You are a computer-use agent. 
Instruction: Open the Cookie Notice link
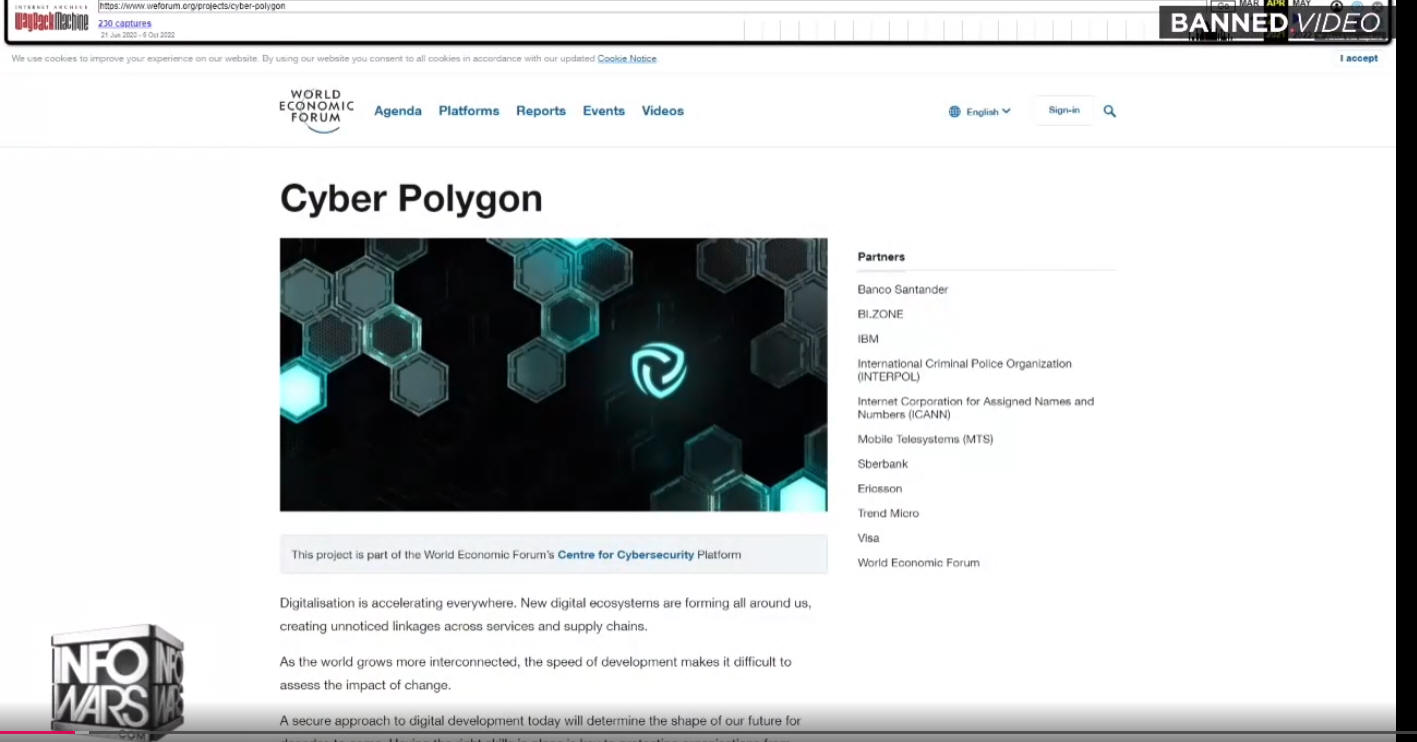627,58
